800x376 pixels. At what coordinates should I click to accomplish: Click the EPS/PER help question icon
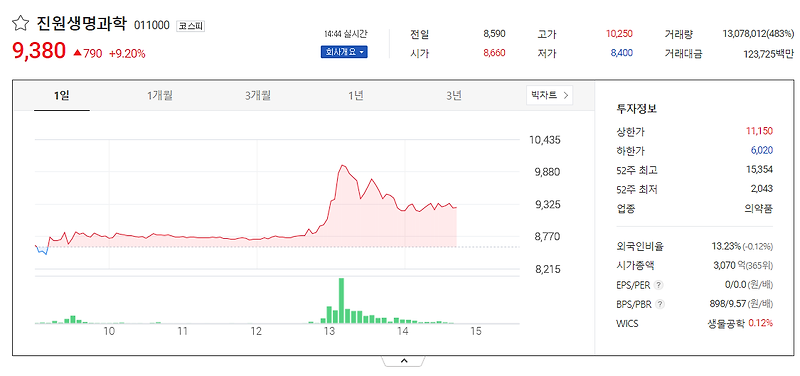(659, 285)
